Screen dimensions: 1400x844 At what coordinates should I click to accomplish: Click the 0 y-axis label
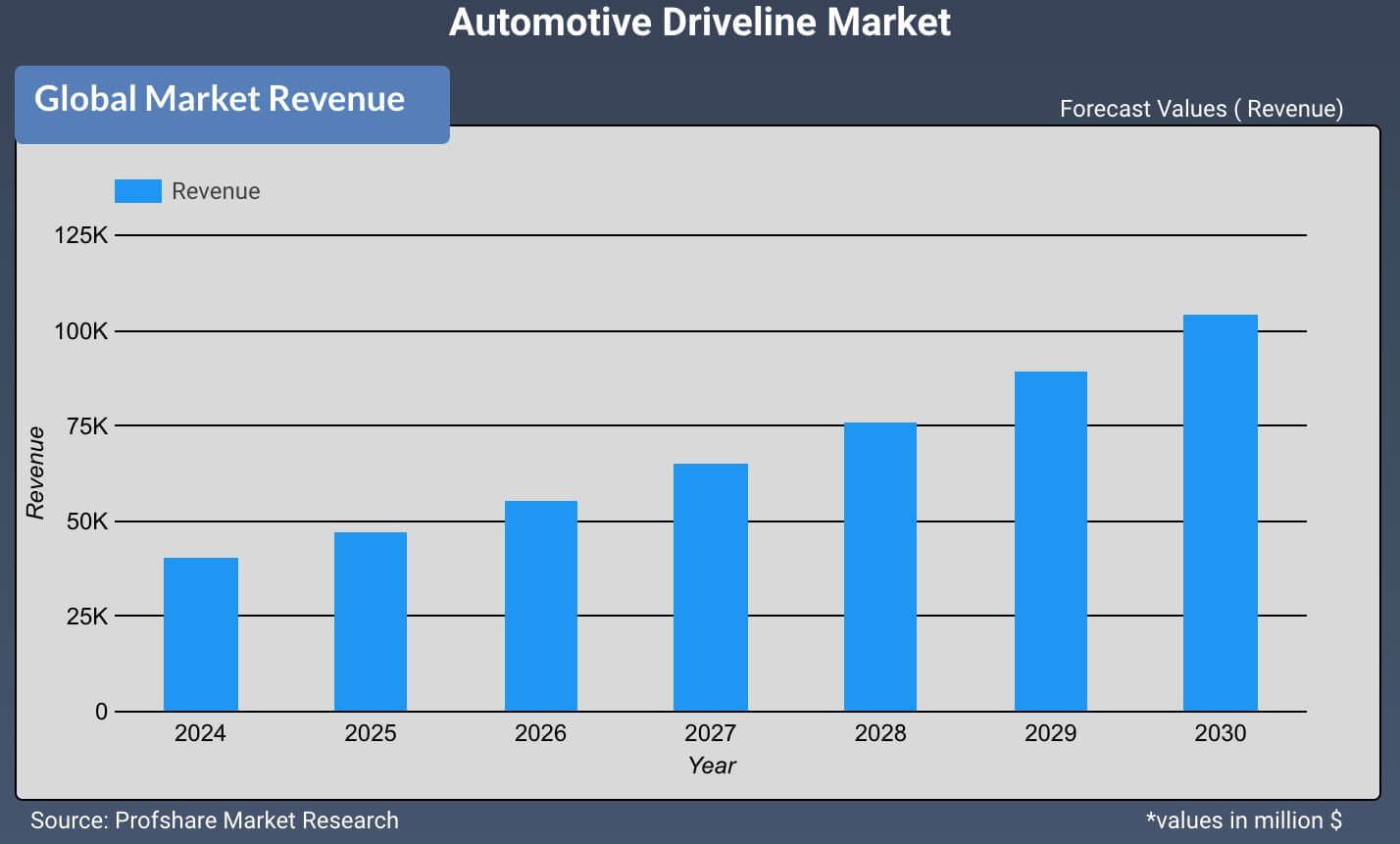click(x=102, y=712)
